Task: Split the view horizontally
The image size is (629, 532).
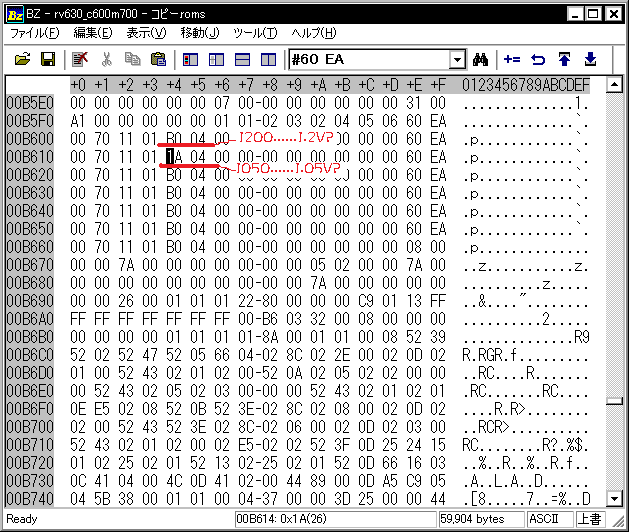Action: 242,59
